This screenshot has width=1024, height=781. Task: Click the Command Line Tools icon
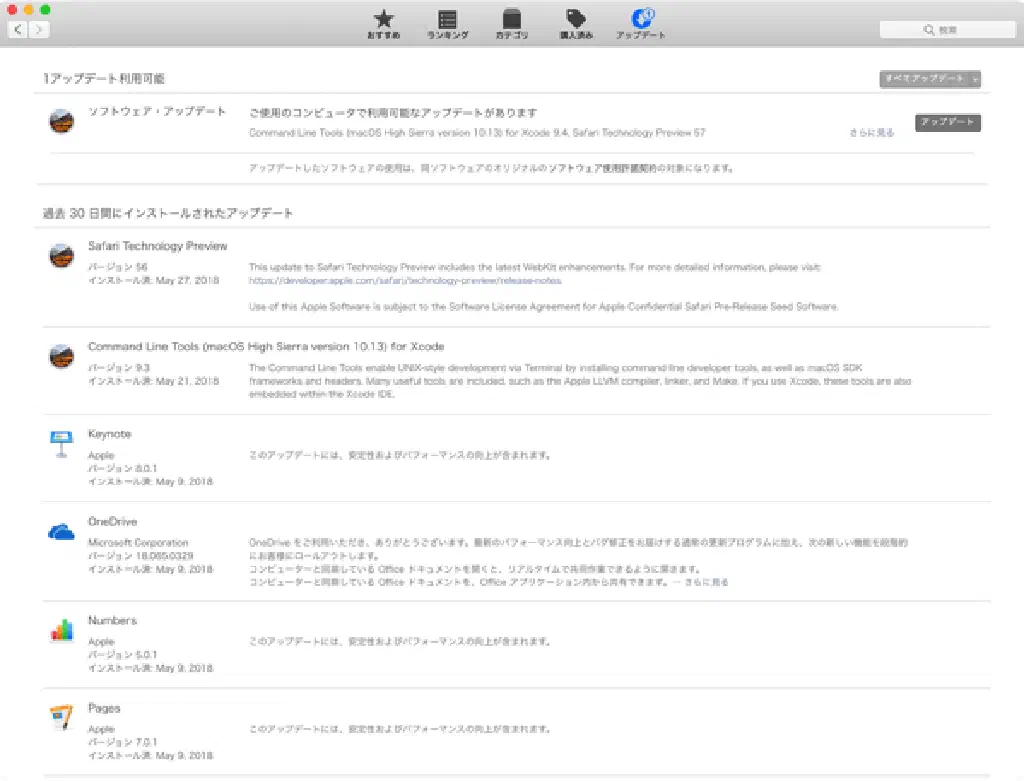coord(61,356)
